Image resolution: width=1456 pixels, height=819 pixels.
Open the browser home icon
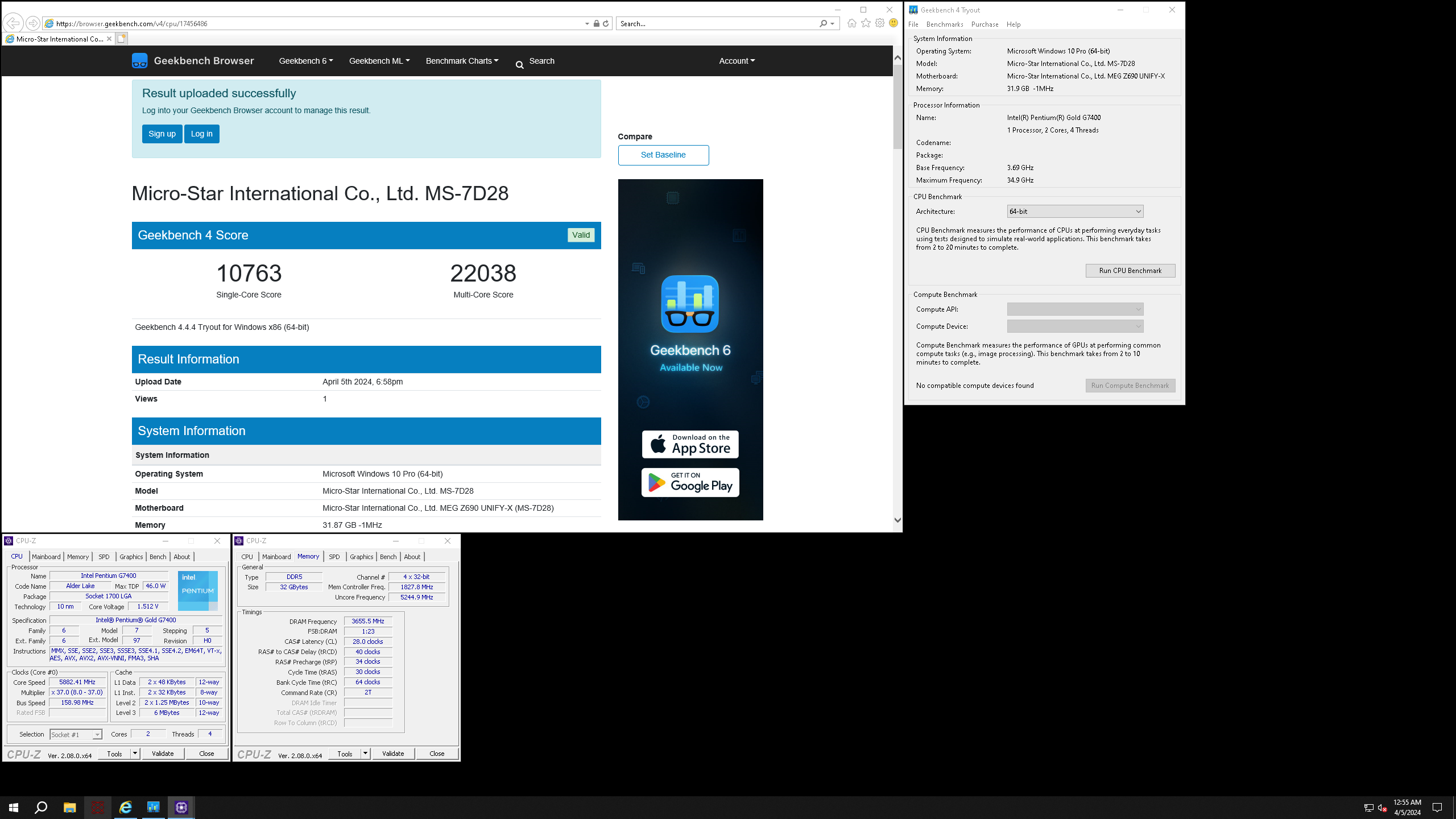click(851, 23)
